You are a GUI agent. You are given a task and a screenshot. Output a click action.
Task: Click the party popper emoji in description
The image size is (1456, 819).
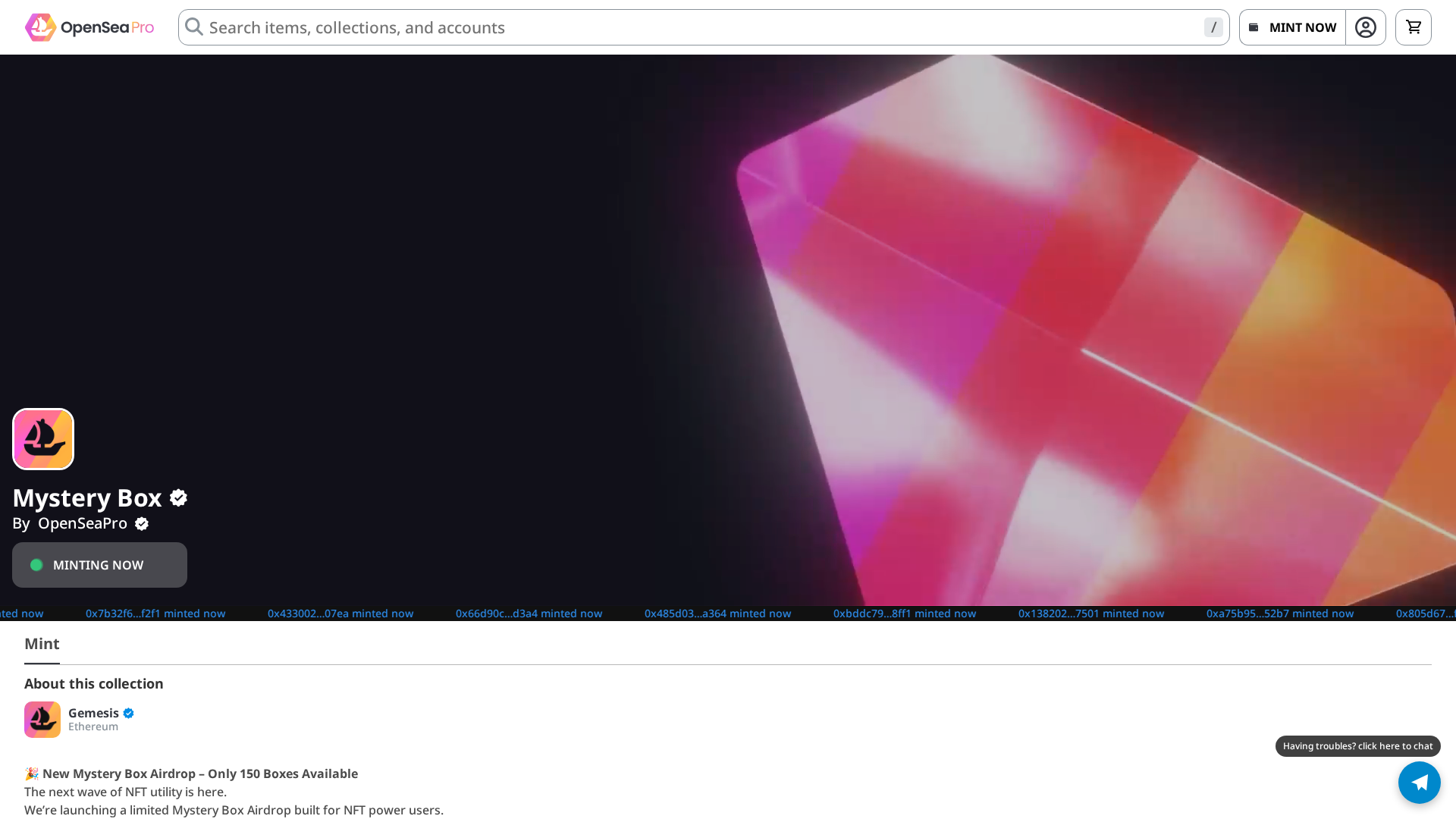tap(32, 773)
